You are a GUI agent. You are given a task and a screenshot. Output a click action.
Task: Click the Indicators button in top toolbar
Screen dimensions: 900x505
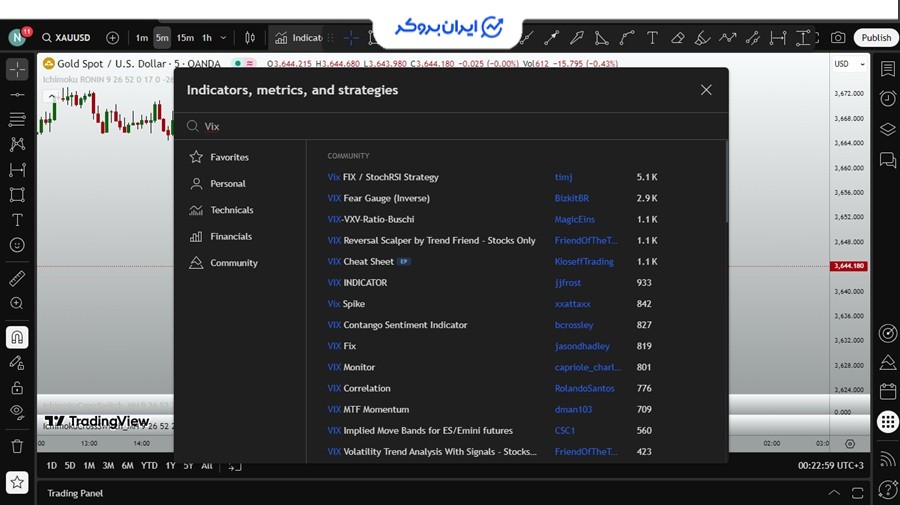click(x=298, y=38)
